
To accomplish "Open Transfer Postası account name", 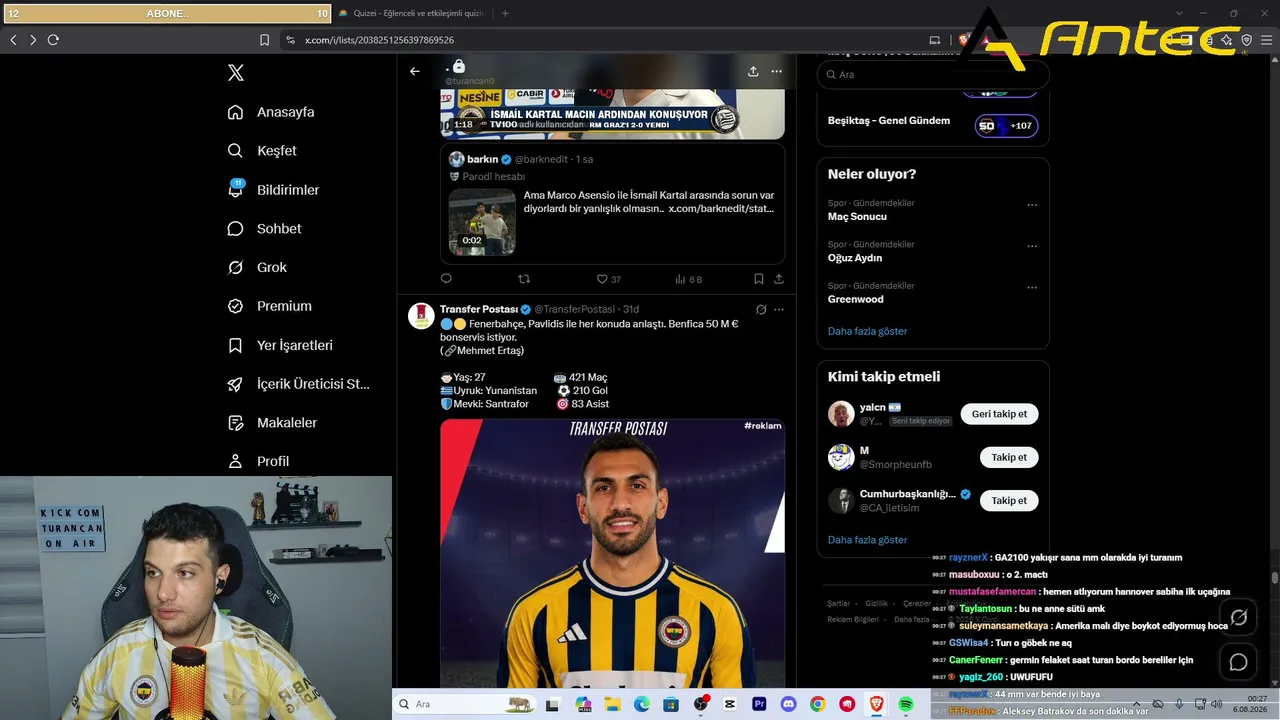I will [x=479, y=309].
